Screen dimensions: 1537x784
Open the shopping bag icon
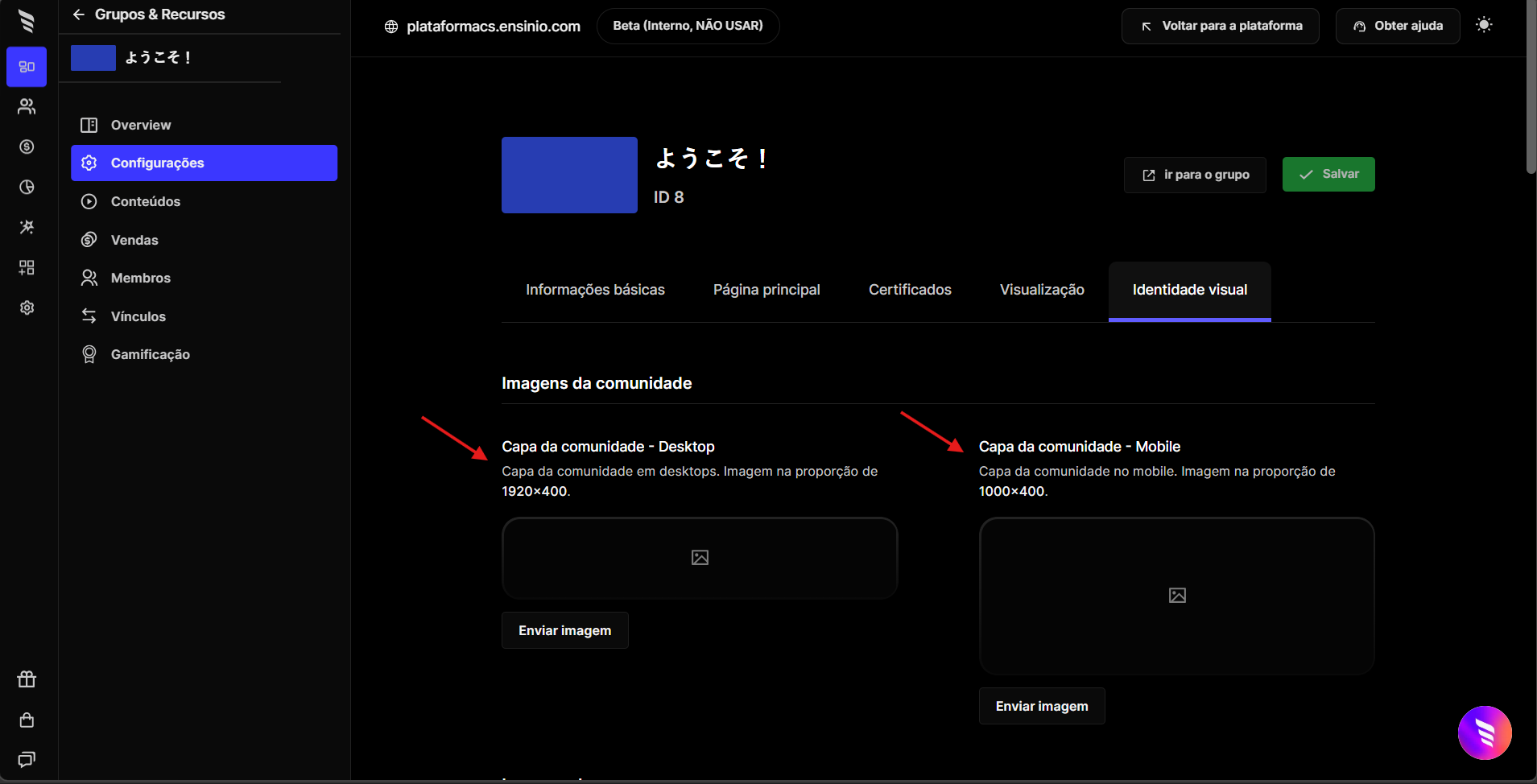(27, 720)
